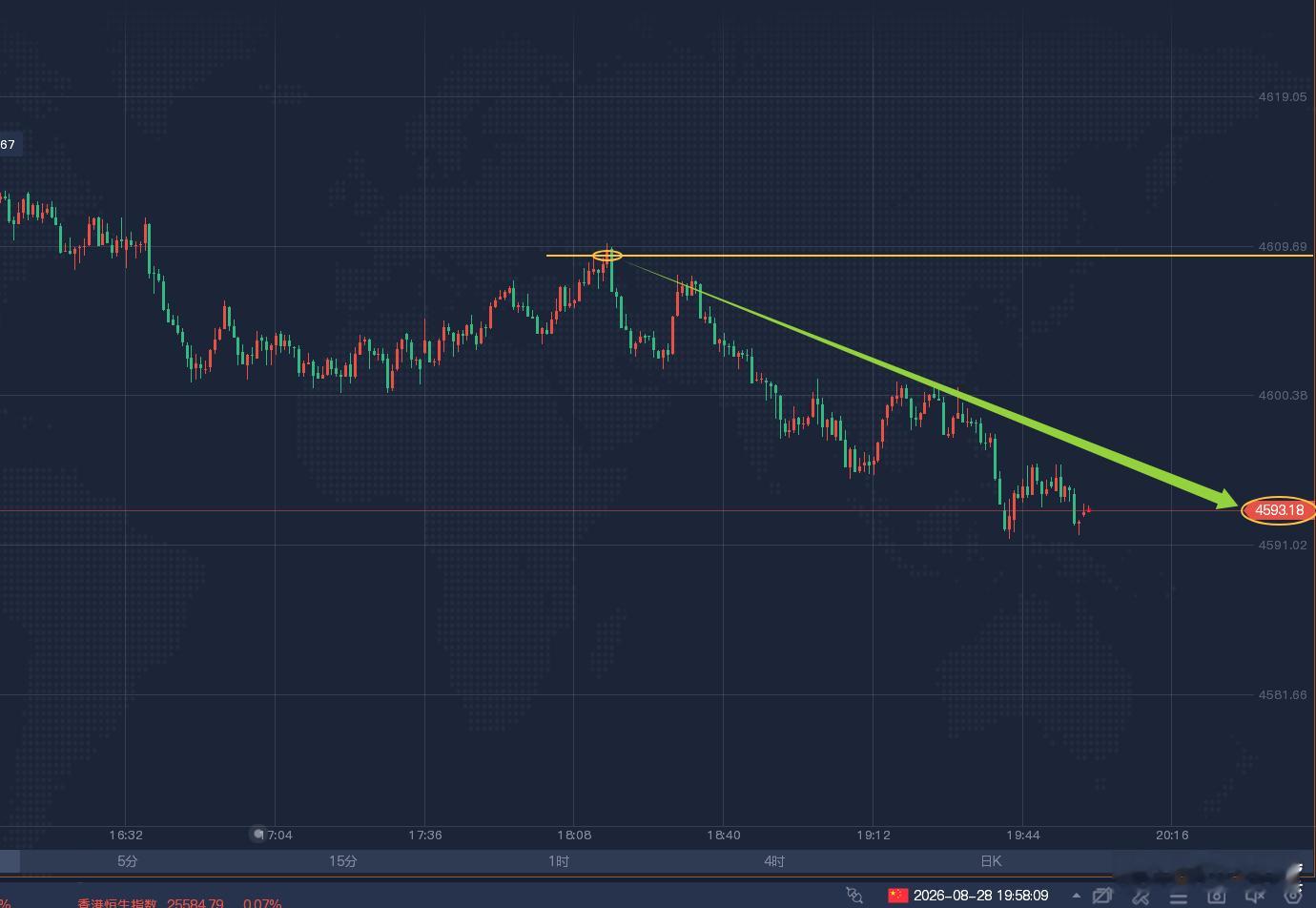Toggle the crossed-out window icon
1316x908 pixels.
(x=1102, y=896)
